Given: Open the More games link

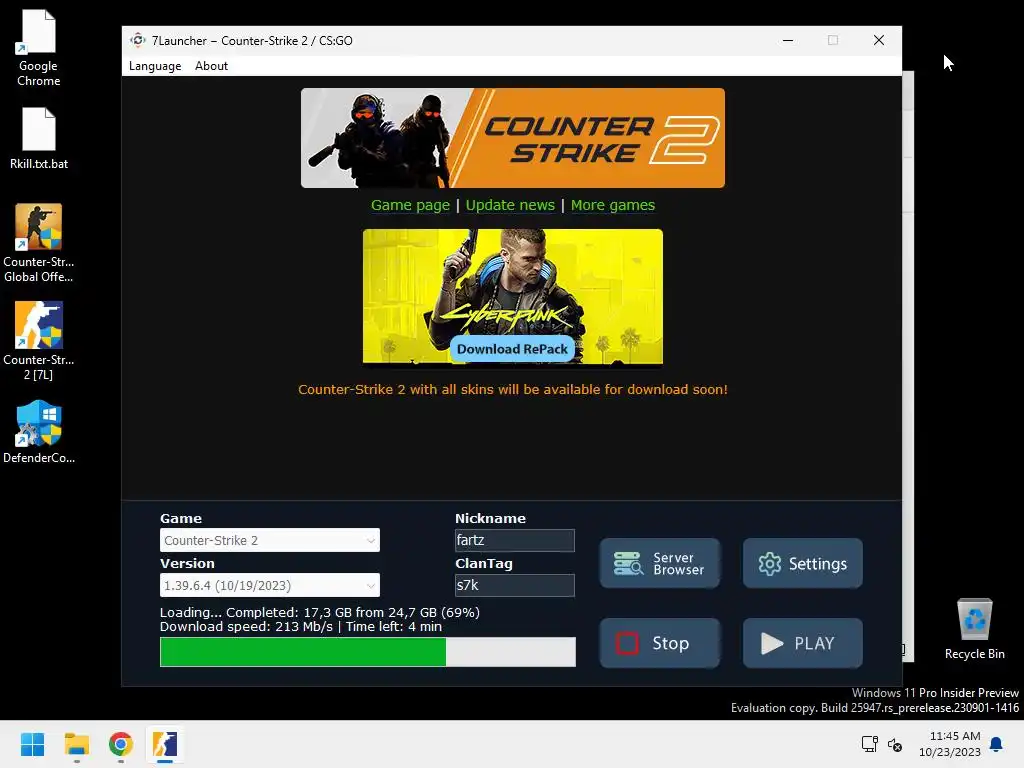Looking at the screenshot, I should [613, 205].
